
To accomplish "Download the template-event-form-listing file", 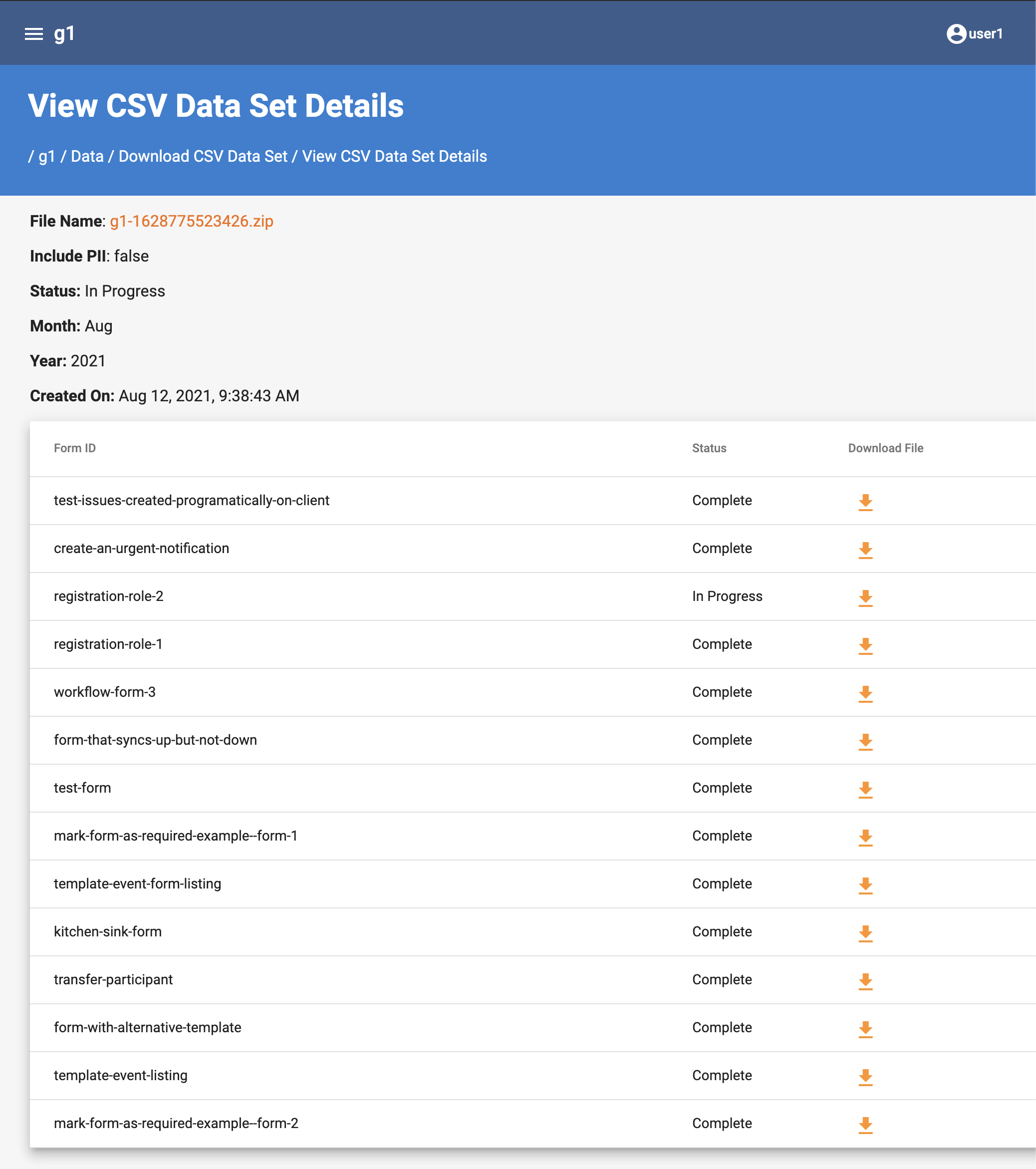I will [x=866, y=886].
